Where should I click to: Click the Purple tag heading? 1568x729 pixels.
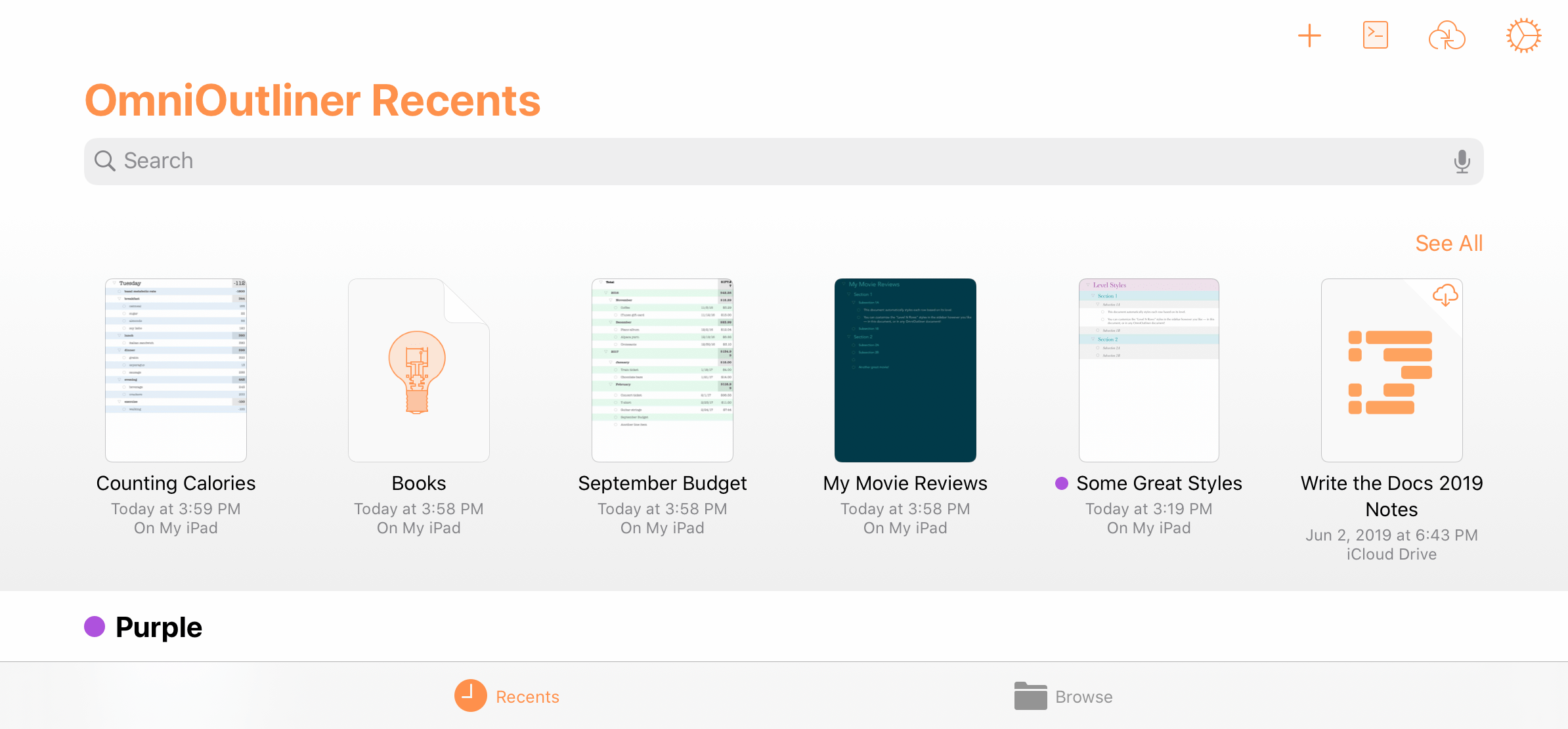[159, 627]
